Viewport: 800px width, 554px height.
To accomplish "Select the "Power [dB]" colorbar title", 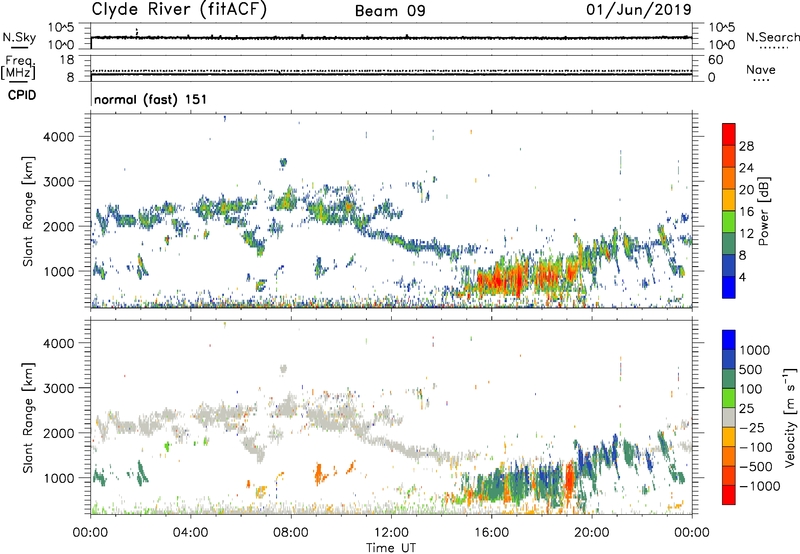I will pos(763,211).
